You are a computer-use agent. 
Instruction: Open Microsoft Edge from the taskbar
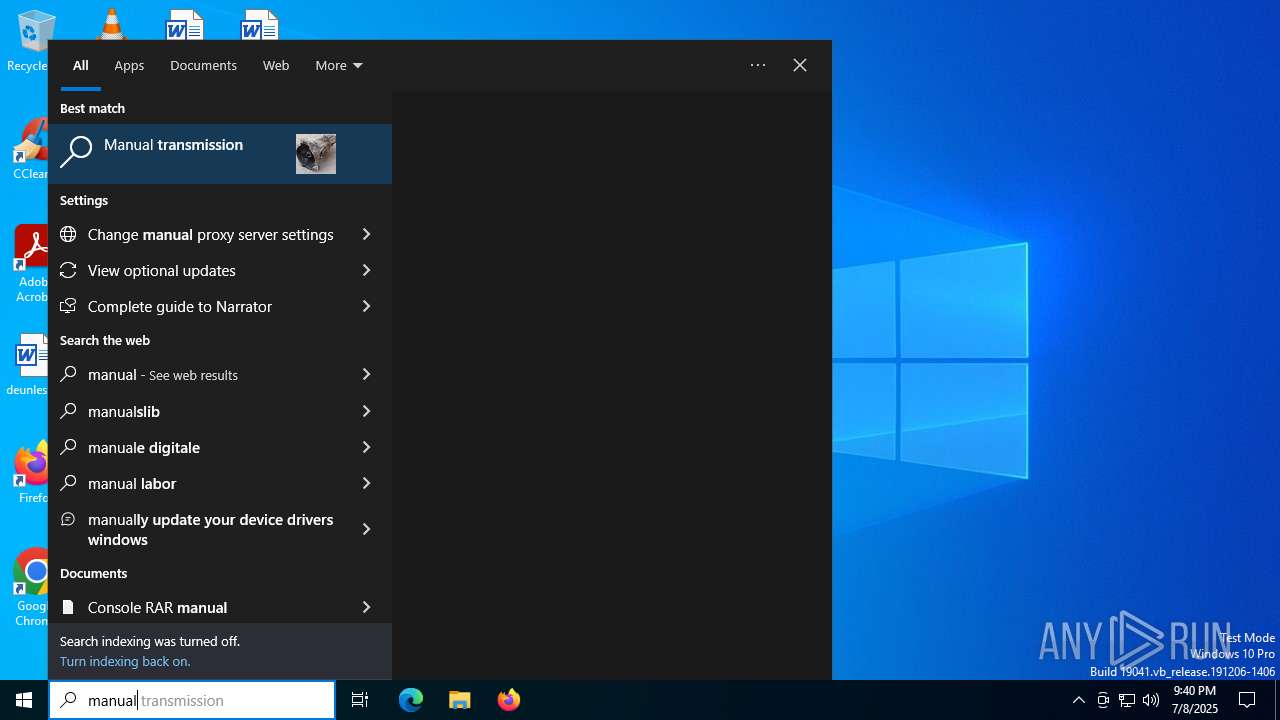coord(411,700)
